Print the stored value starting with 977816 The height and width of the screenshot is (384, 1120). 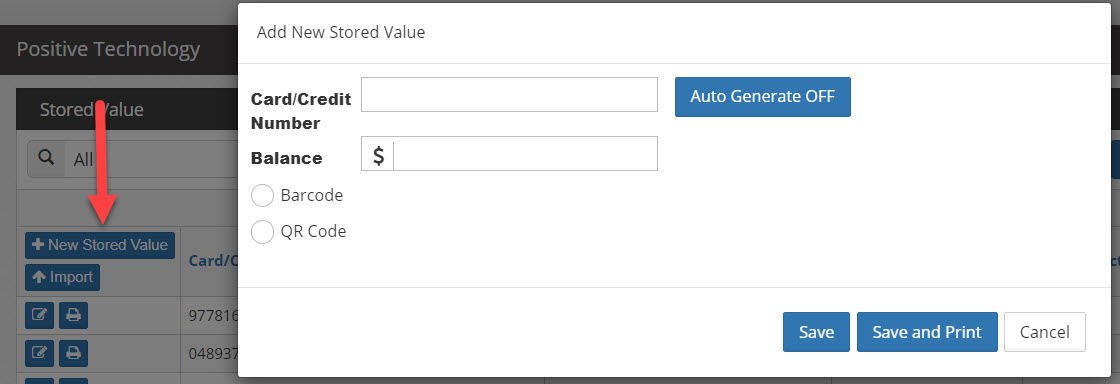click(73, 315)
